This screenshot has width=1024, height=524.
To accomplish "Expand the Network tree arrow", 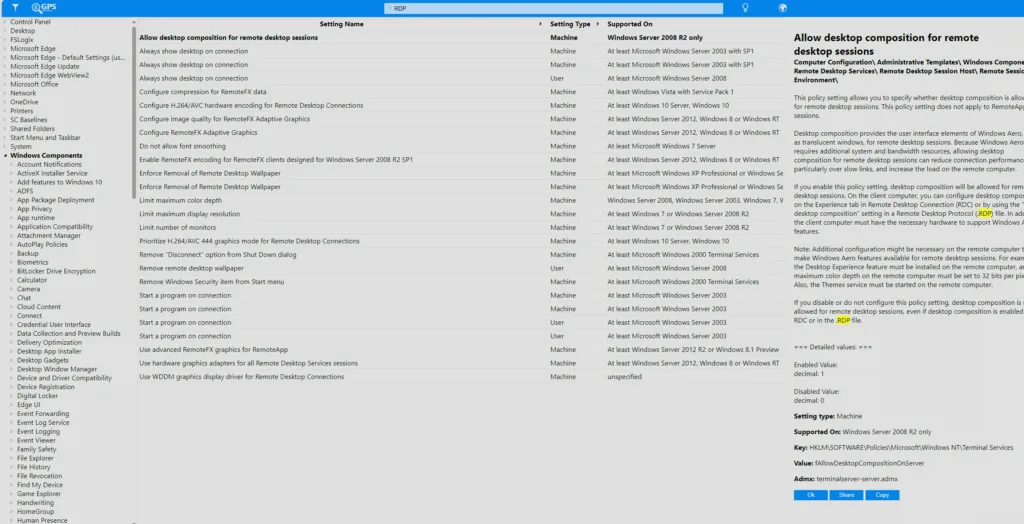I will coord(5,93).
